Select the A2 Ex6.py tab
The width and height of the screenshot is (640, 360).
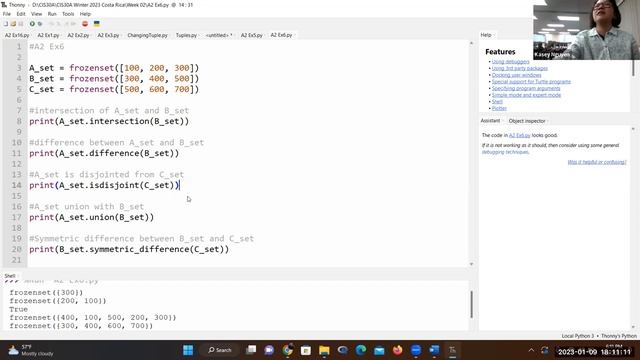[281, 35]
